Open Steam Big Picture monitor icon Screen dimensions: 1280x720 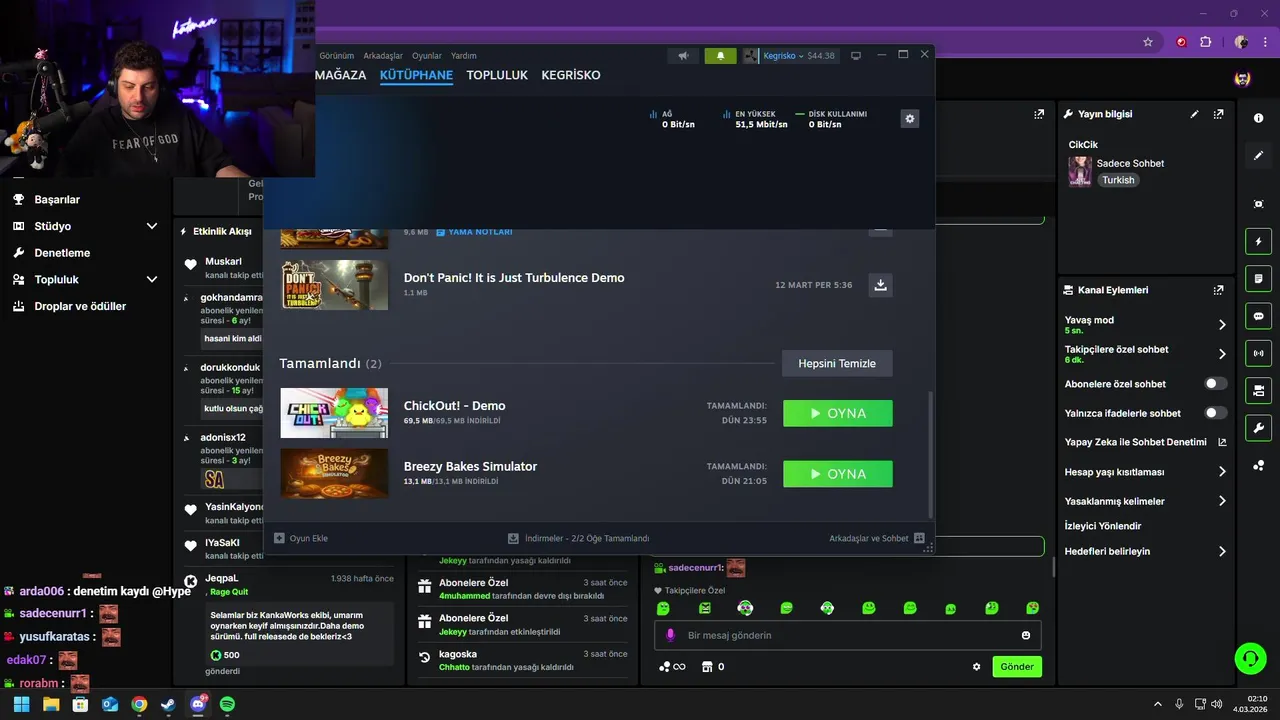coord(856,56)
